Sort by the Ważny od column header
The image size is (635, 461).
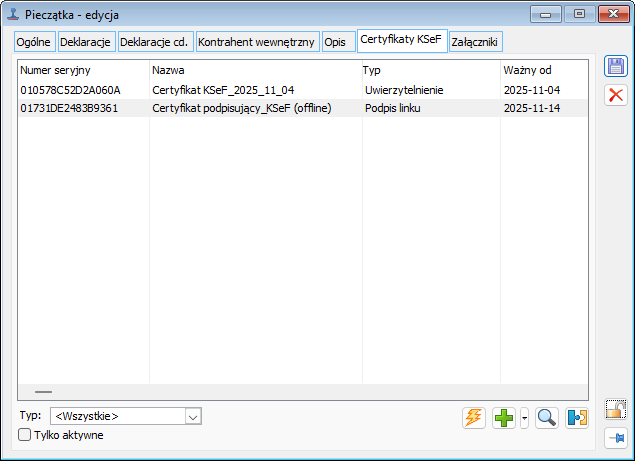[544, 70]
